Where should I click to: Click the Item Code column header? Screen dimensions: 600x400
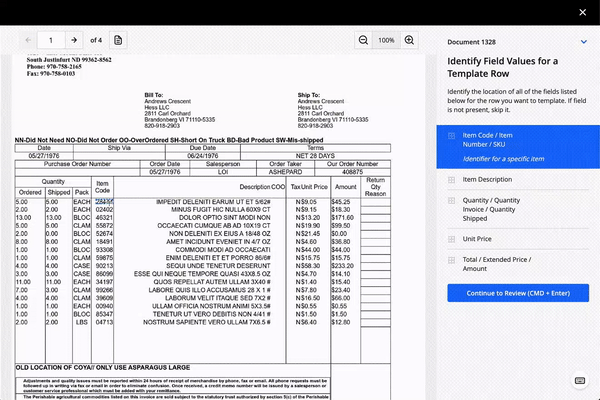[102, 187]
